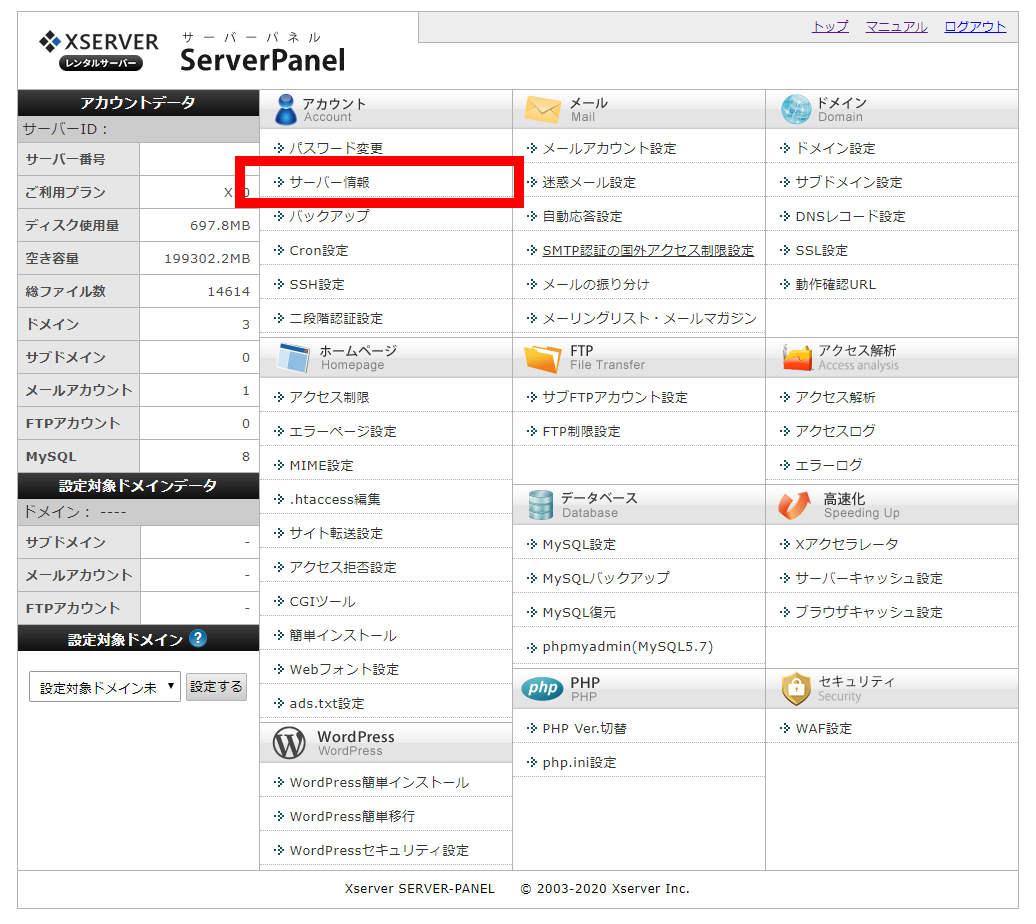Open 動作確認URL
This screenshot has height=924, width=1036.
tap(835, 284)
